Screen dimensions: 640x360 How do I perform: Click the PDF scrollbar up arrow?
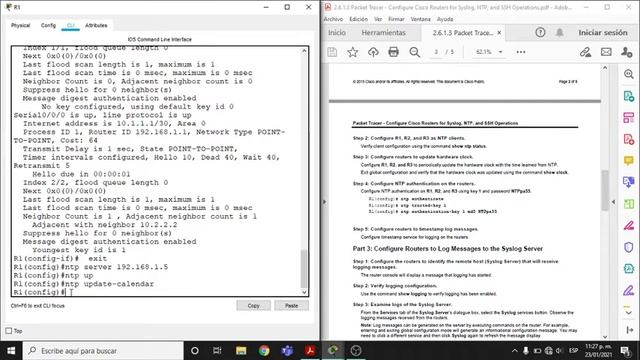(x=605, y=68)
